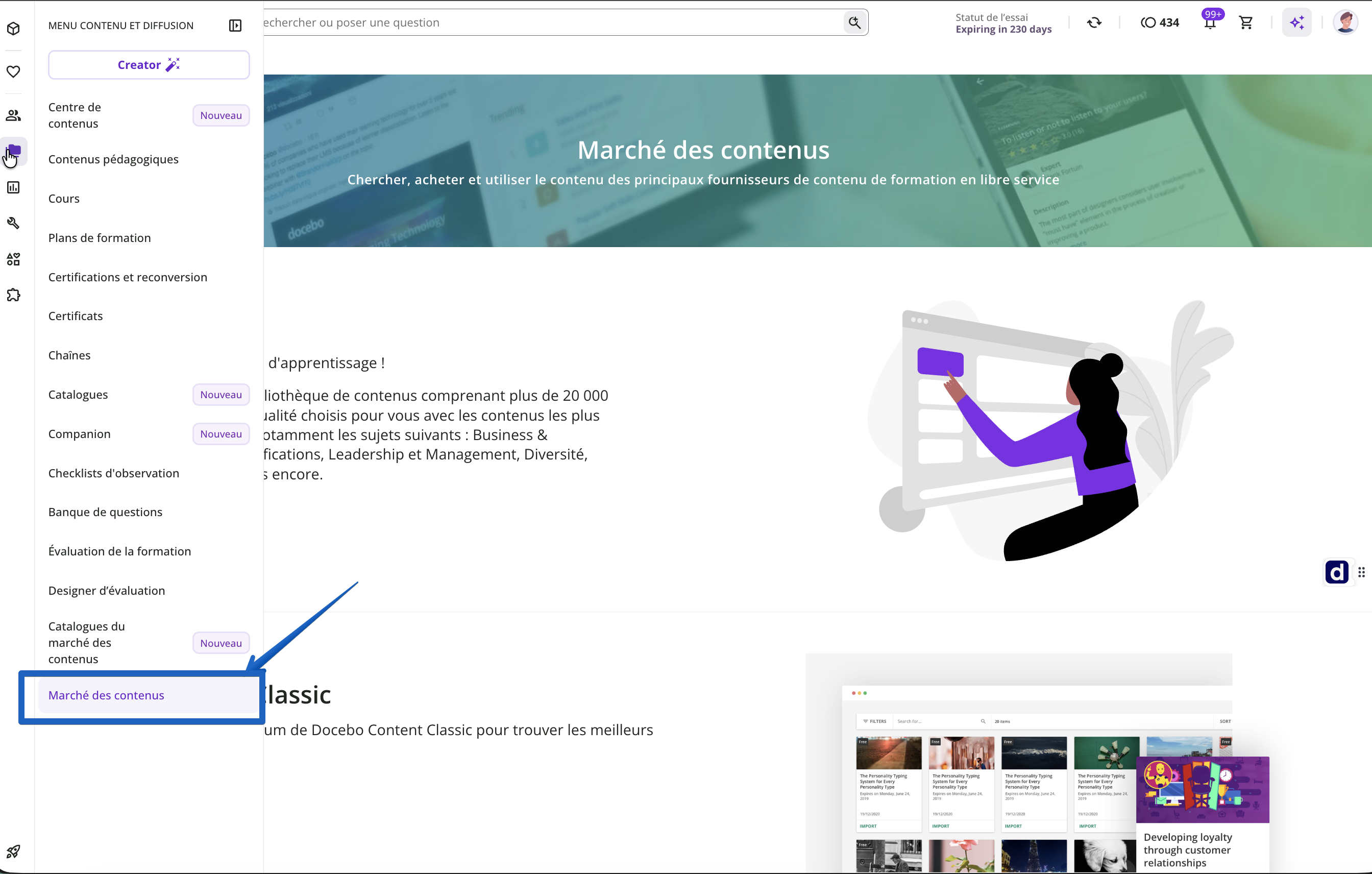Open Catalogues menu item

tap(149, 394)
